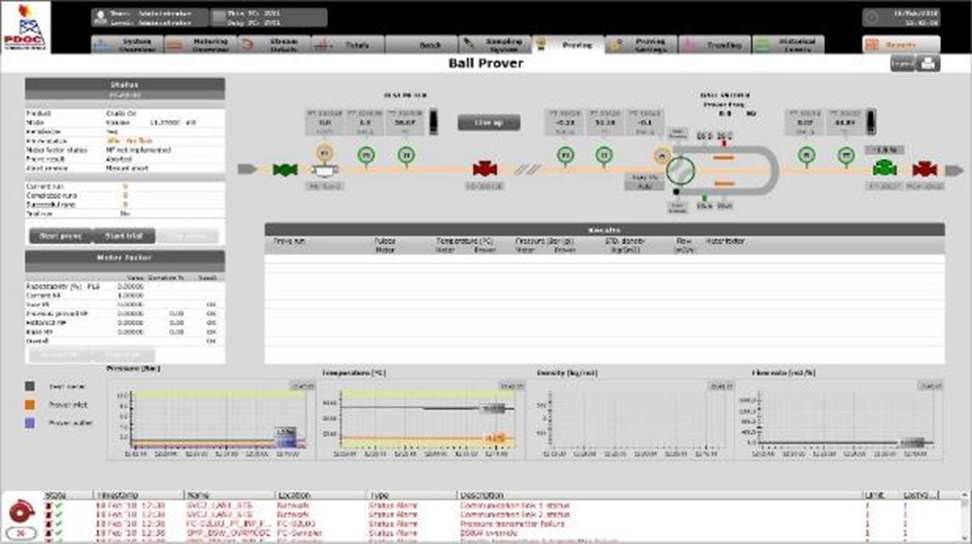Open the System Overview tab
The height and width of the screenshot is (544, 972).
pyautogui.click(x=125, y=45)
